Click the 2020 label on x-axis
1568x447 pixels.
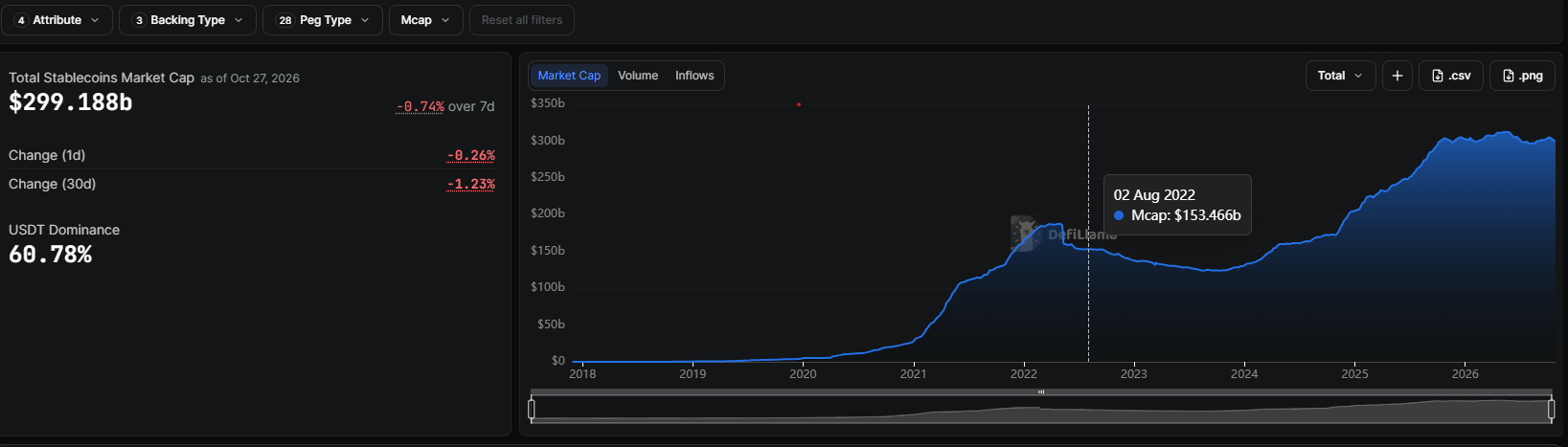[803, 374]
